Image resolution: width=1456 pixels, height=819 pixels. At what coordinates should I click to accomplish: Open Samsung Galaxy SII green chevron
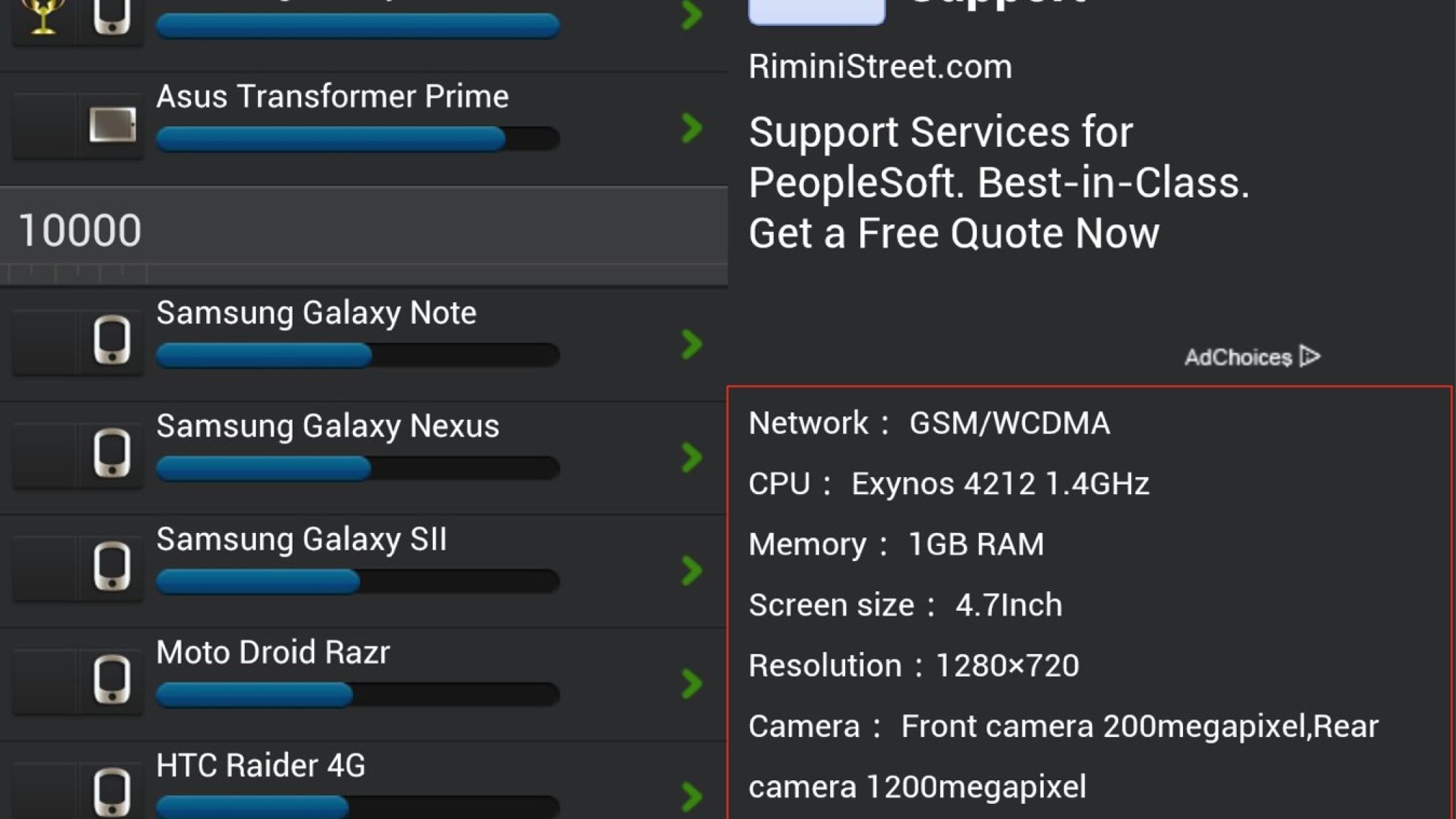691,571
